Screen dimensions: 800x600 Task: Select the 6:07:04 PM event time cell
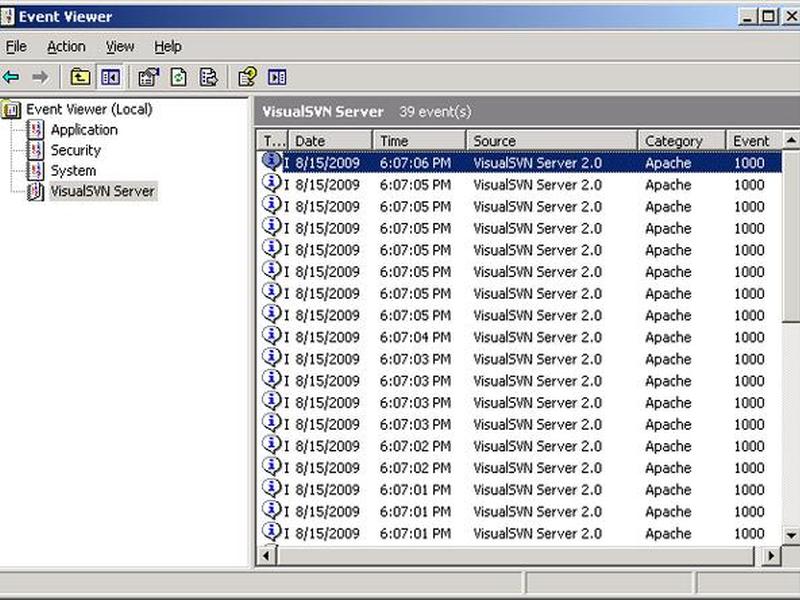(415, 337)
